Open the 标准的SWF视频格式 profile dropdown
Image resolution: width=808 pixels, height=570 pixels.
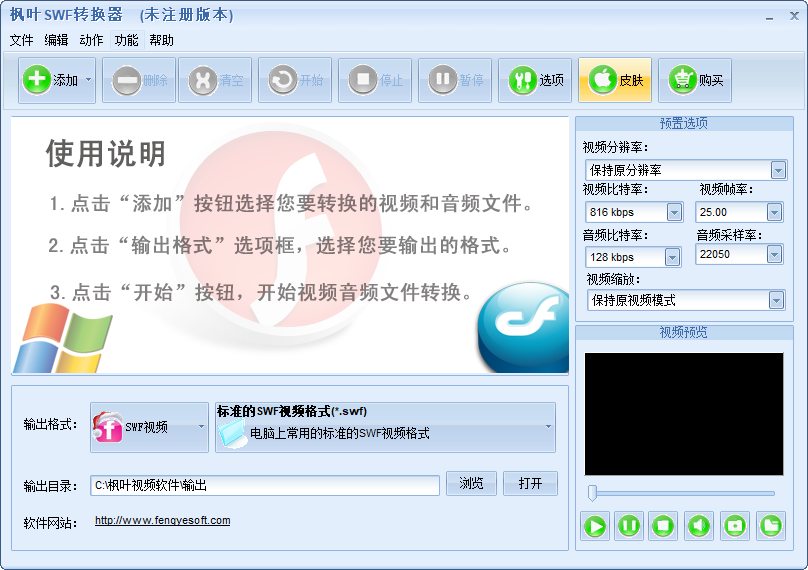click(385, 427)
